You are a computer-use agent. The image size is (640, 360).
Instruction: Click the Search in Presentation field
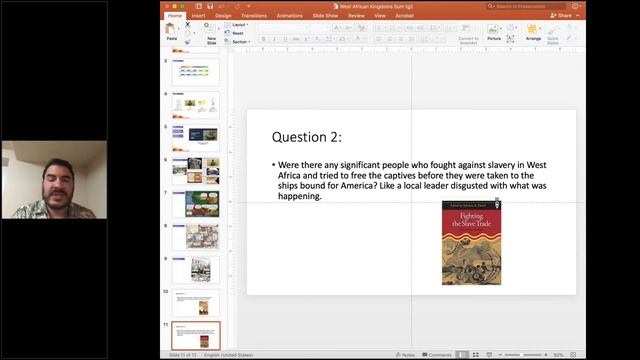(526, 6)
